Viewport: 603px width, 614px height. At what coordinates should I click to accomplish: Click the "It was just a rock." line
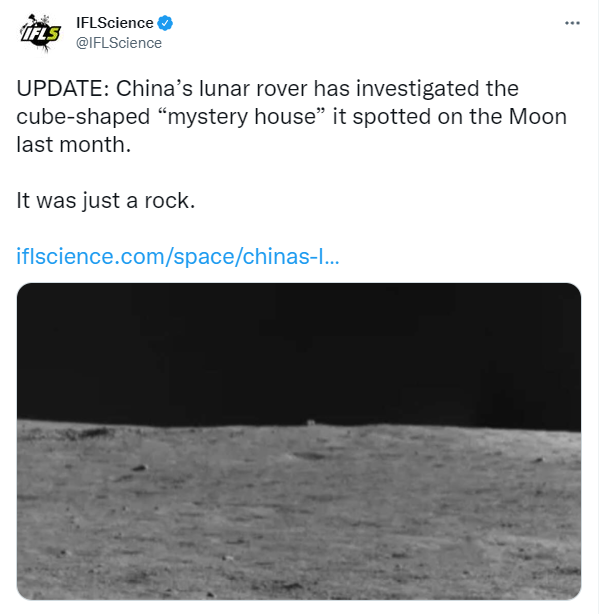pos(106,201)
